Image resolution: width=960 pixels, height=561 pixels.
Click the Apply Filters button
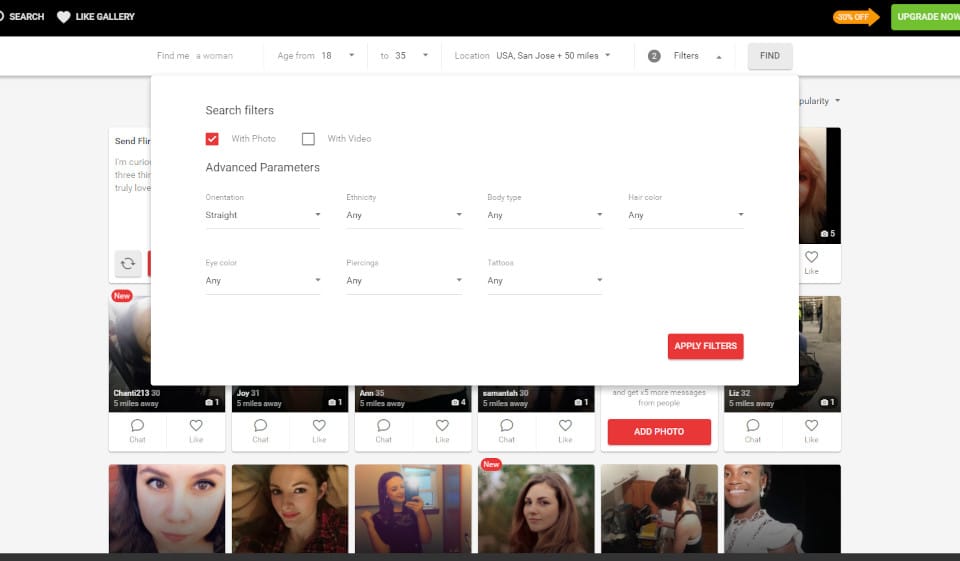pyautogui.click(x=705, y=346)
